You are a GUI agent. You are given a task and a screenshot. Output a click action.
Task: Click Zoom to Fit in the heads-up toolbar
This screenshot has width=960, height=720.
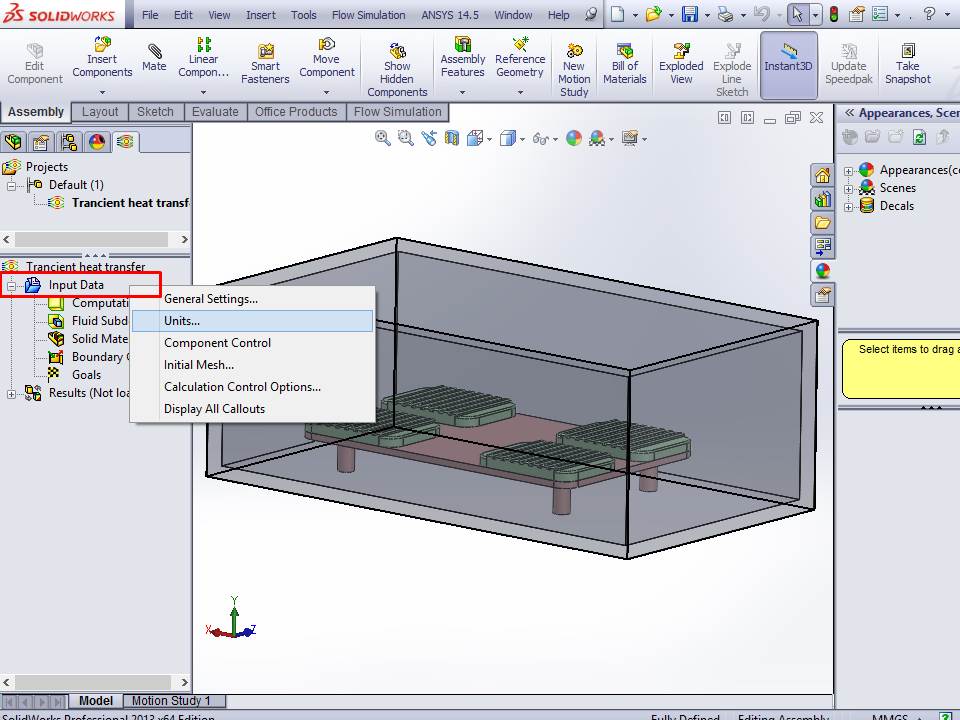(x=382, y=138)
